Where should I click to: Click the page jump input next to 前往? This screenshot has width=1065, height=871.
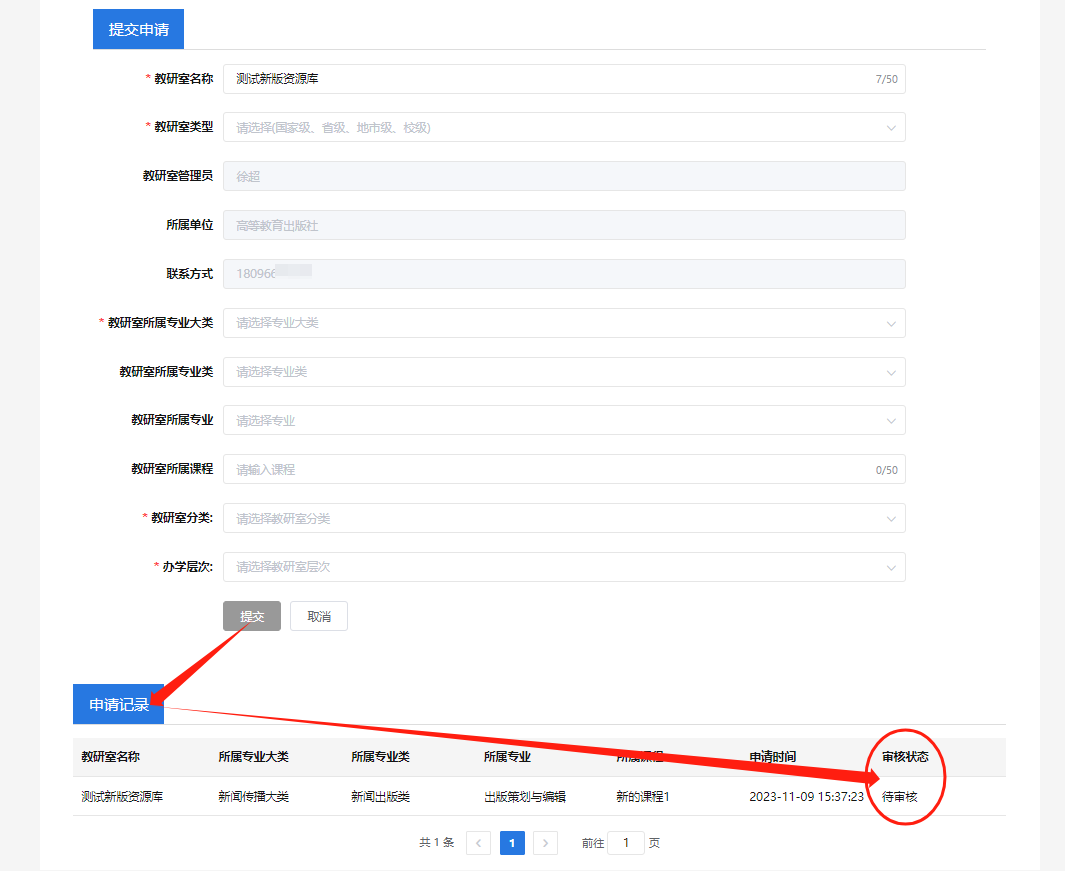pyautogui.click(x=626, y=843)
